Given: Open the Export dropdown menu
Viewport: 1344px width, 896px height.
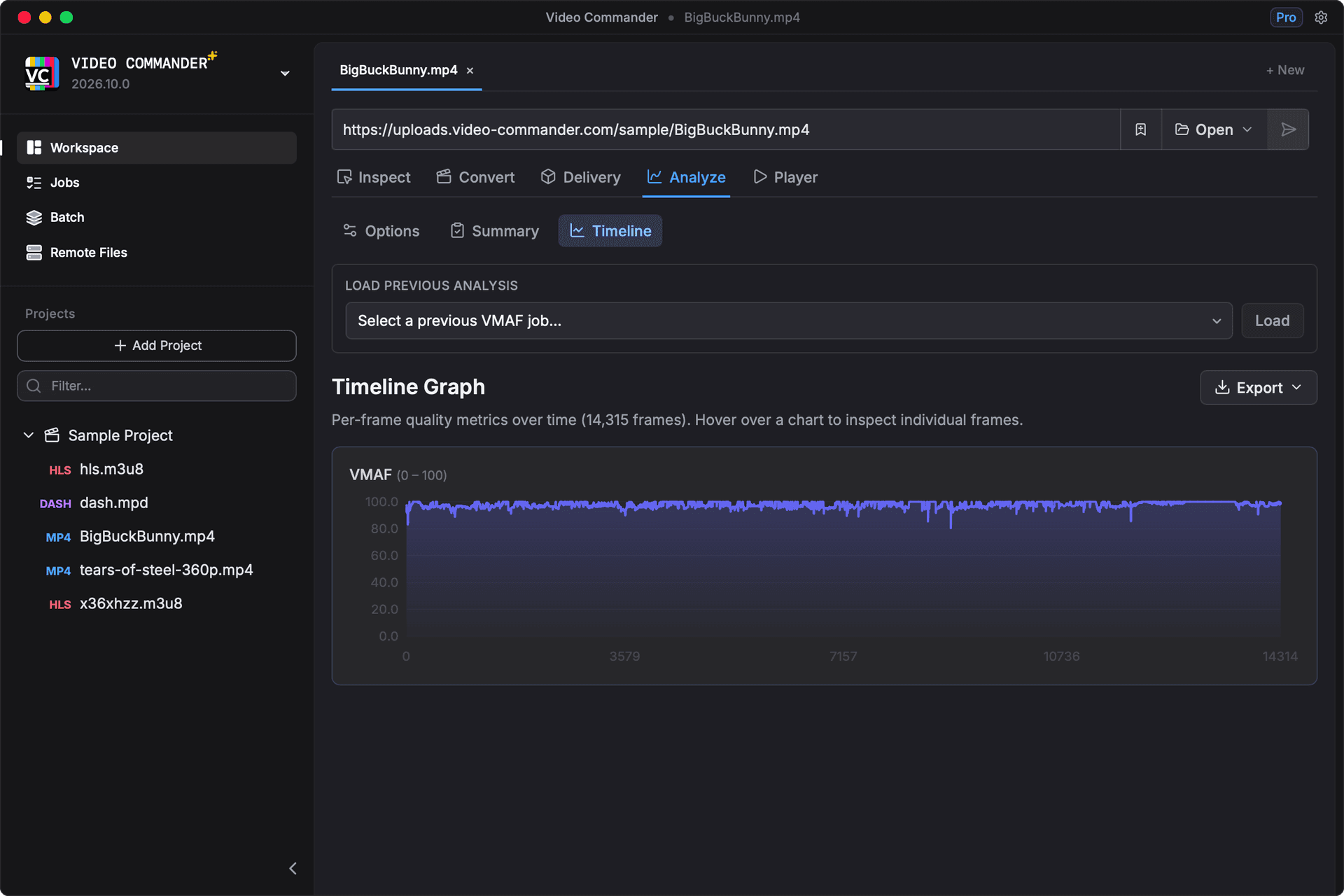Looking at the screenshot, I should (1259, 387).
